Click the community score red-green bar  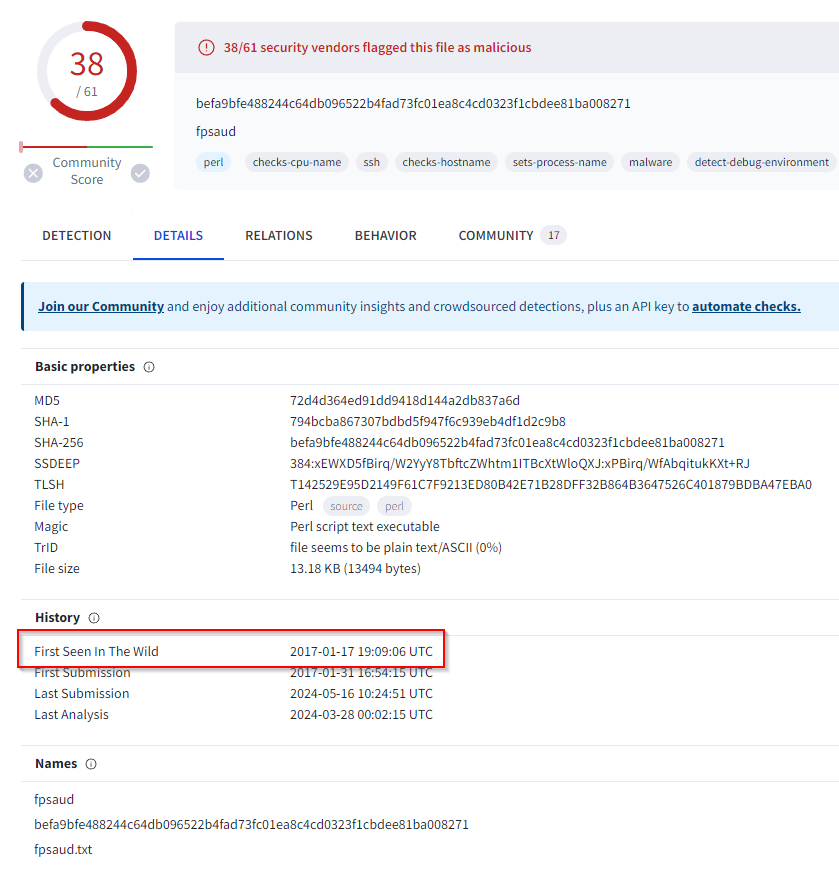click(87, 147)
